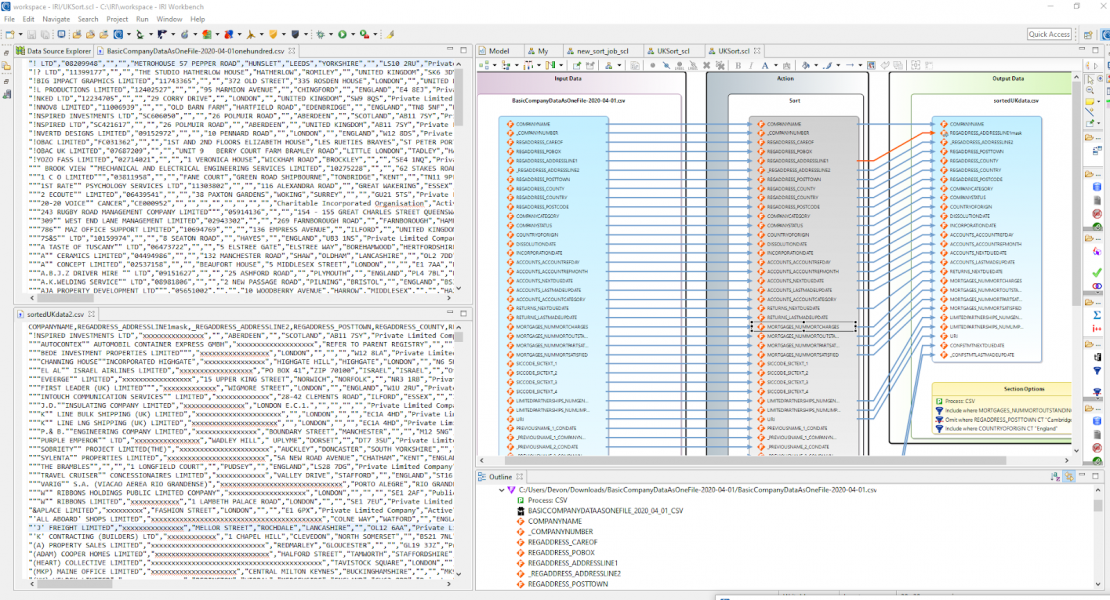Viewport: 1110px width, 600px height.
Task: Open the Run button dropdown arrow
Action: 353,34
